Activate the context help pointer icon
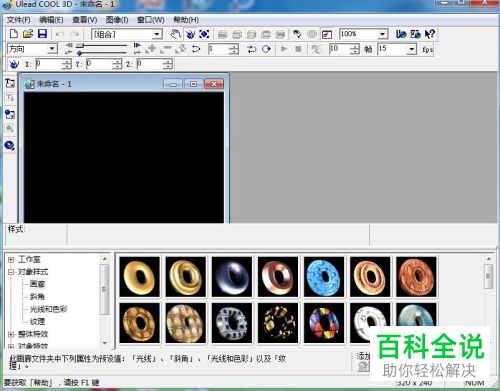 tap(430, 34)
